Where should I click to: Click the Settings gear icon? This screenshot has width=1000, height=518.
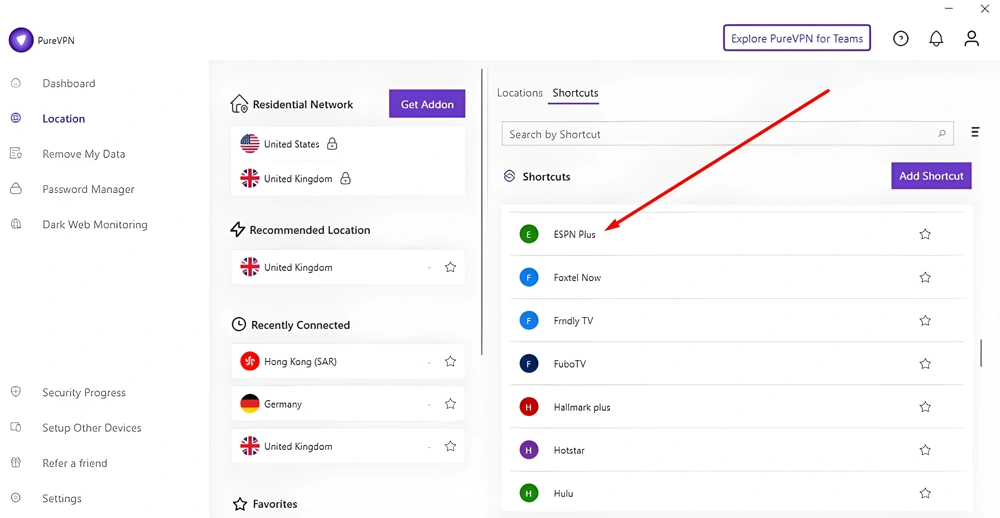tap(16, 498)
